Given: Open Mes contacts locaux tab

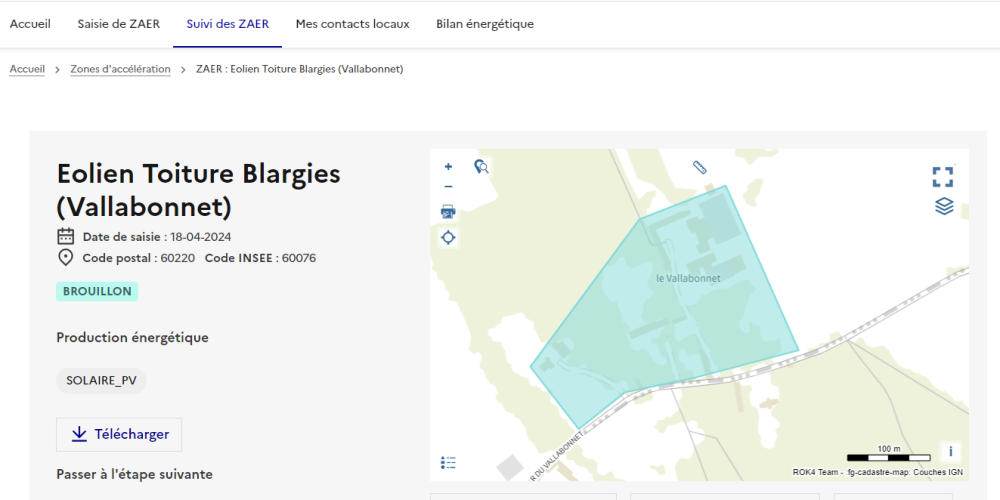Looking at the screenshot, I should 352,24.
